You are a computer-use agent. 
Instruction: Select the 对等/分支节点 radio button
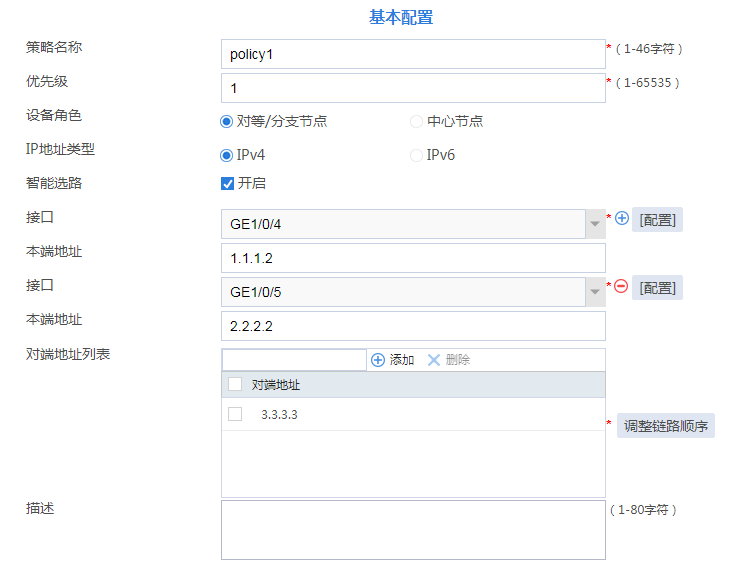tap(226, 122)
